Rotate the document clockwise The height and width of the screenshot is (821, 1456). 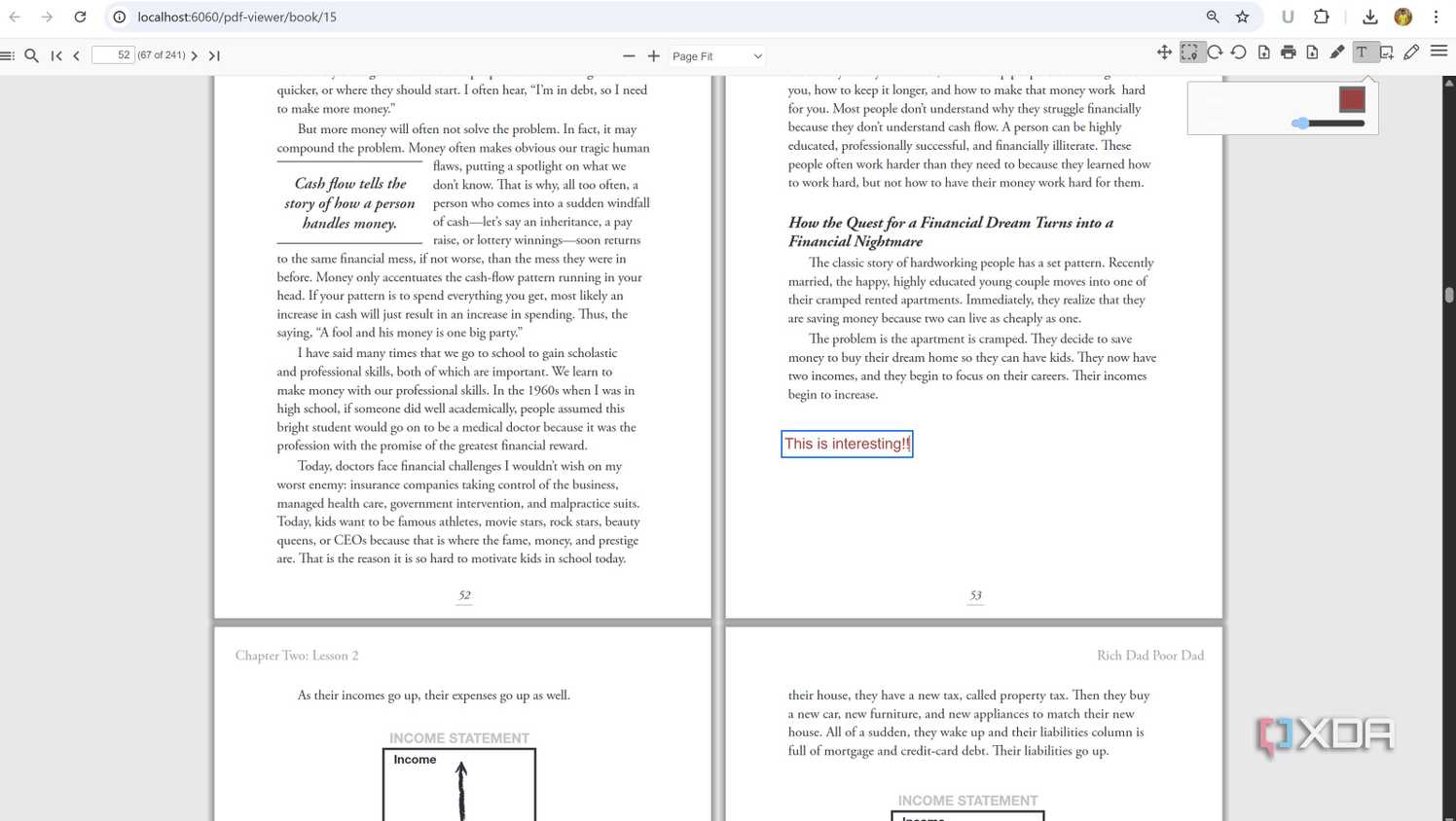point(1215,53)
